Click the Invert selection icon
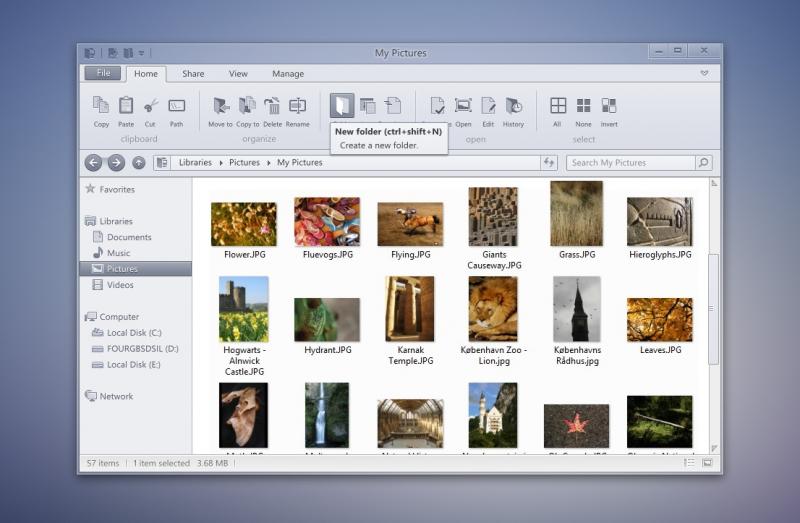Image resolution: width=800 pixels, height=523 pixels. (609, 106)
